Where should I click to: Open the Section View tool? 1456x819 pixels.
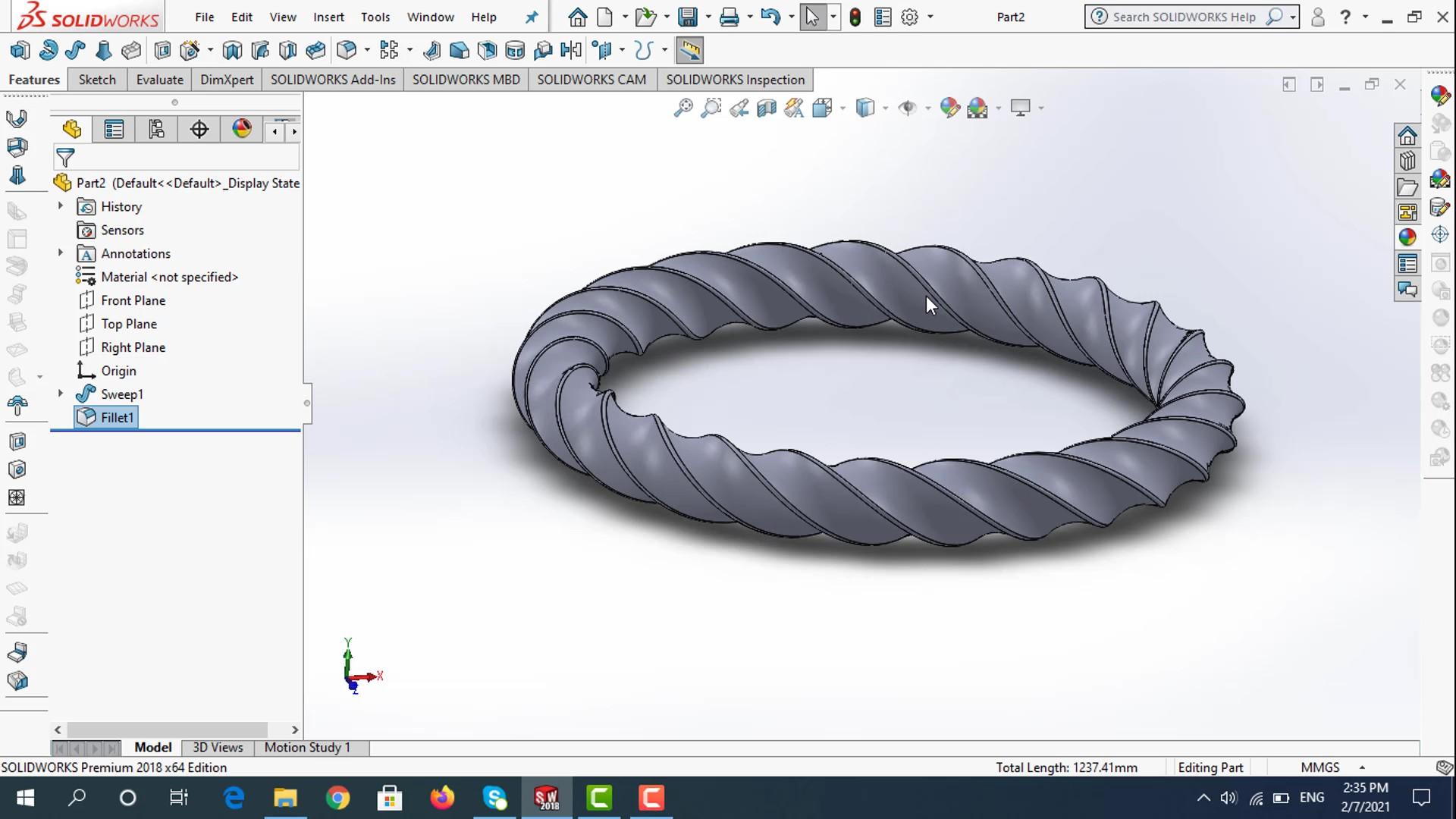pos(767,108)
